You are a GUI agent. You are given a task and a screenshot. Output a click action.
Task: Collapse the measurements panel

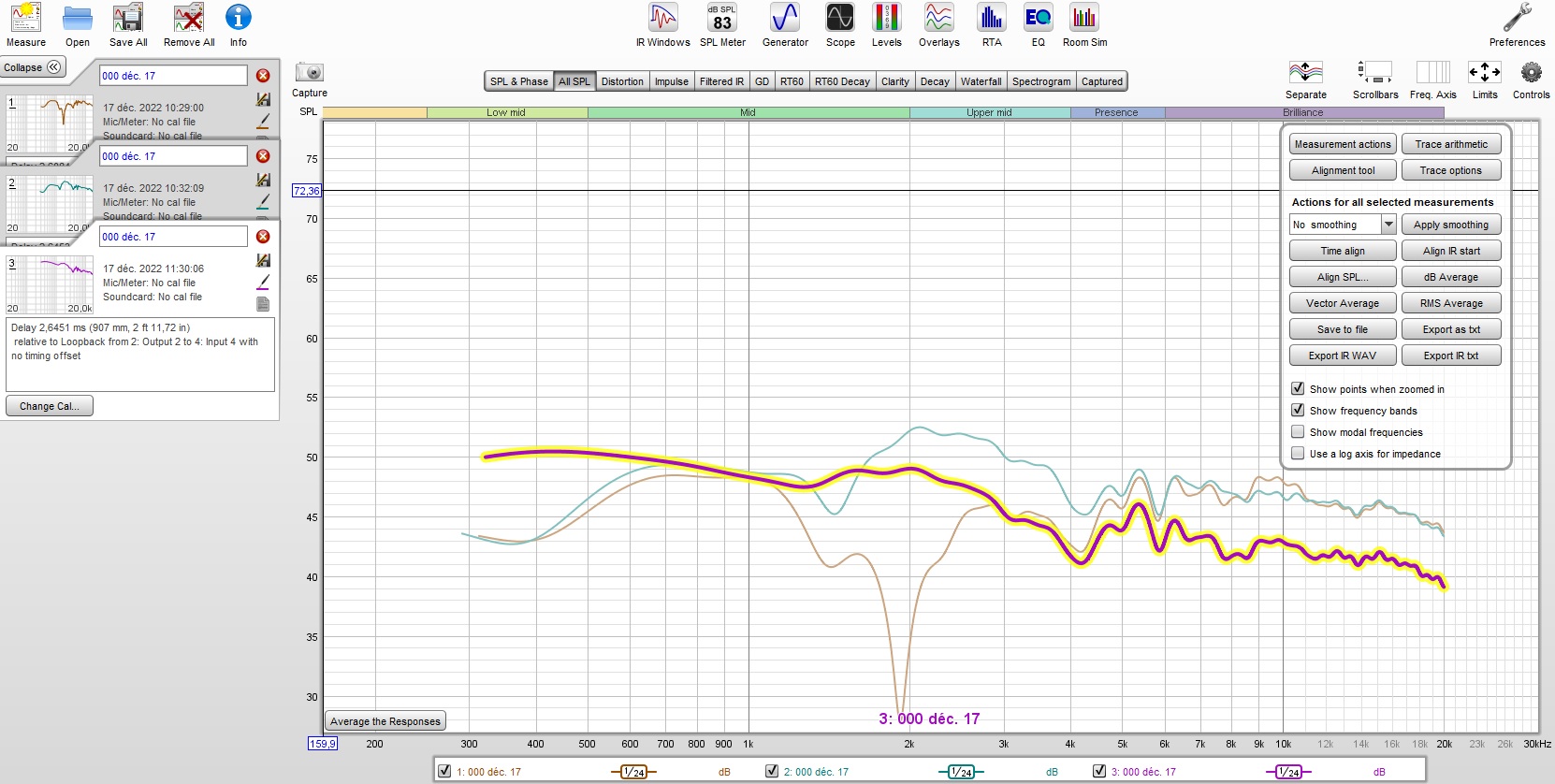tap(33, 67)
